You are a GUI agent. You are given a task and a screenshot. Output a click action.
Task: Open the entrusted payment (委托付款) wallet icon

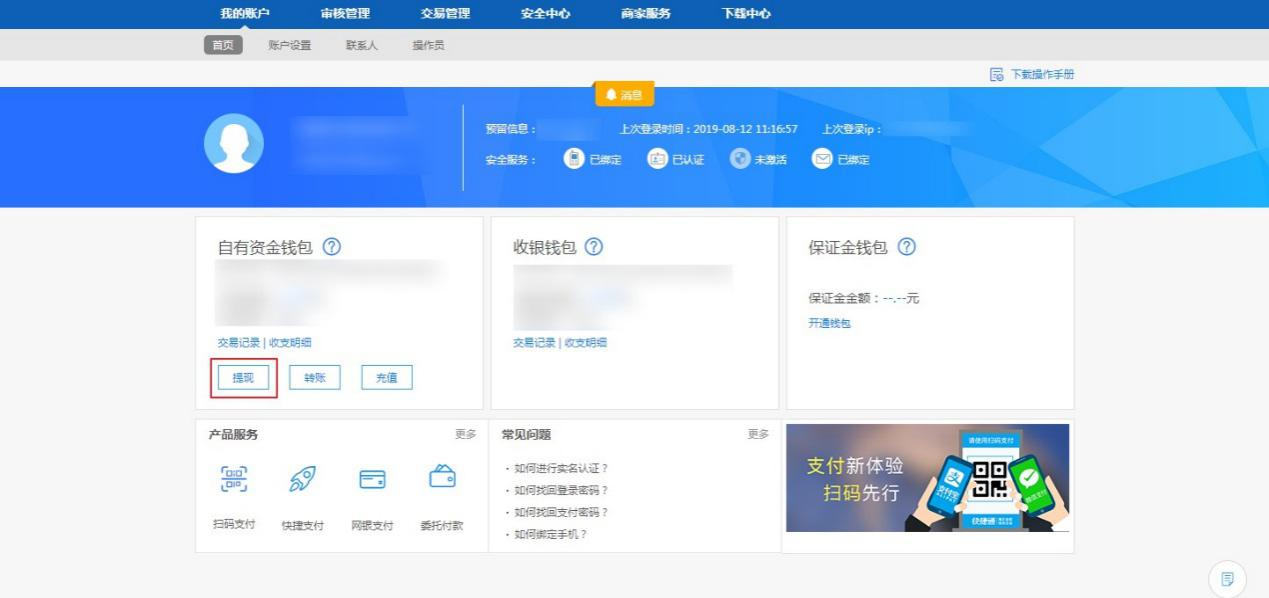coord(442,477)
